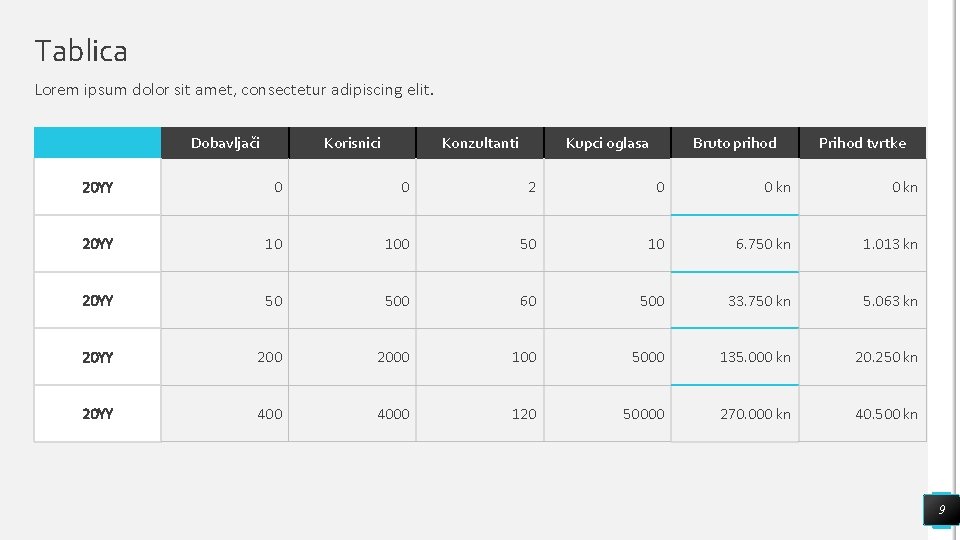960x540 pixels.
Task: Click the Bruto prihod column header
Action: coord(734,143)
